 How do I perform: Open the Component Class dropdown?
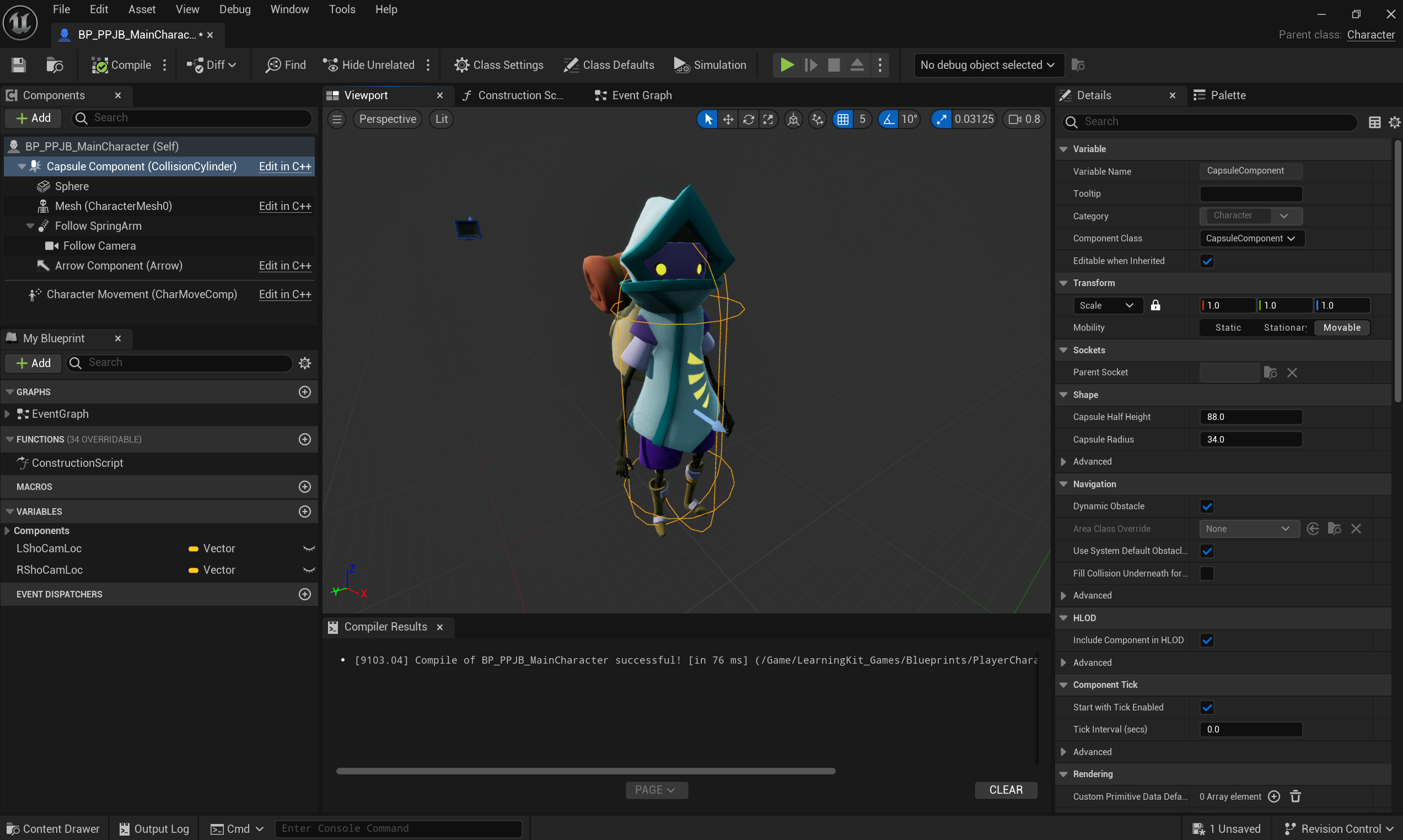tap(1251, 238)
